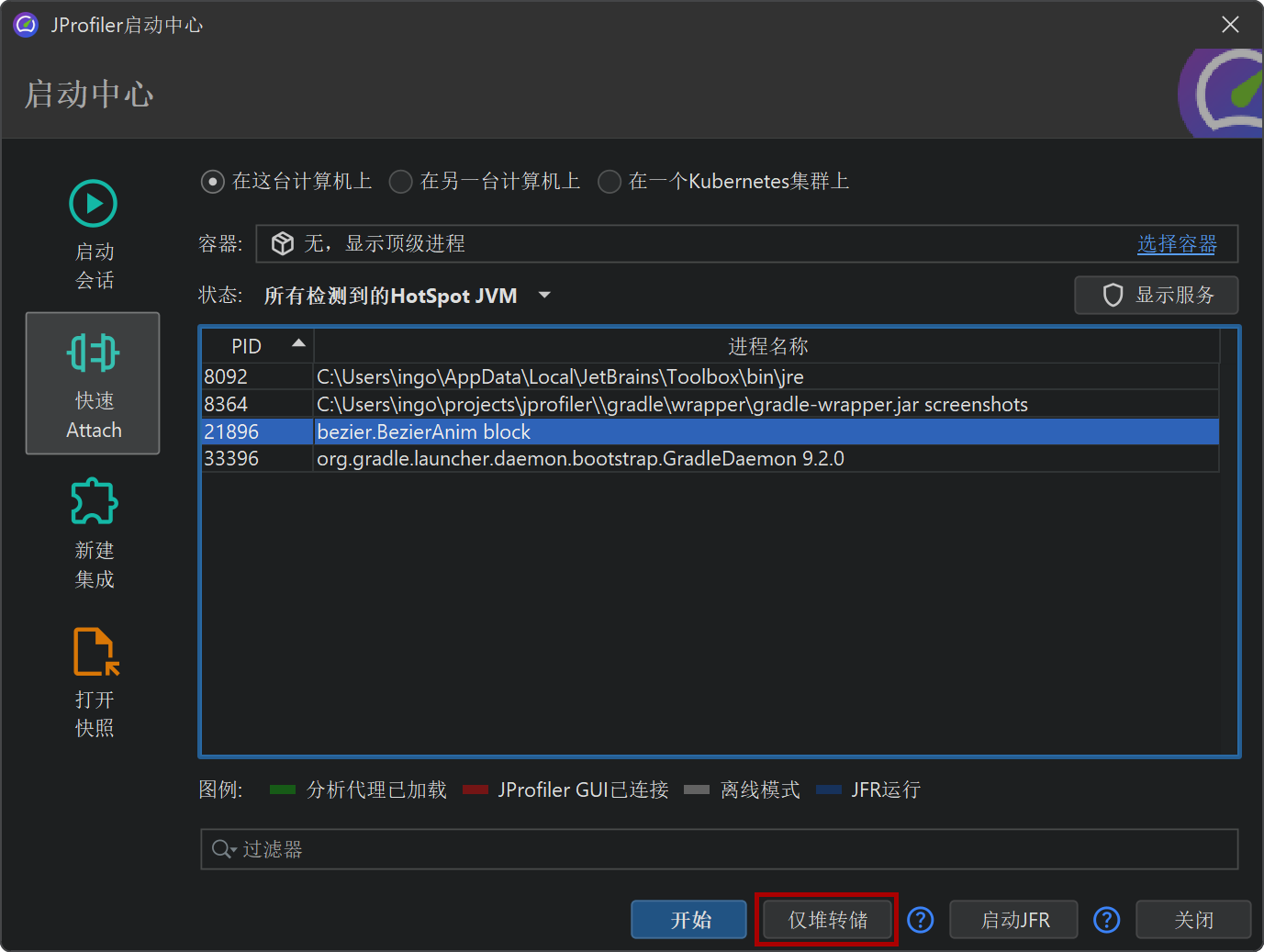Click the JProfiler gauge logo in the header

click(1221, 94)
